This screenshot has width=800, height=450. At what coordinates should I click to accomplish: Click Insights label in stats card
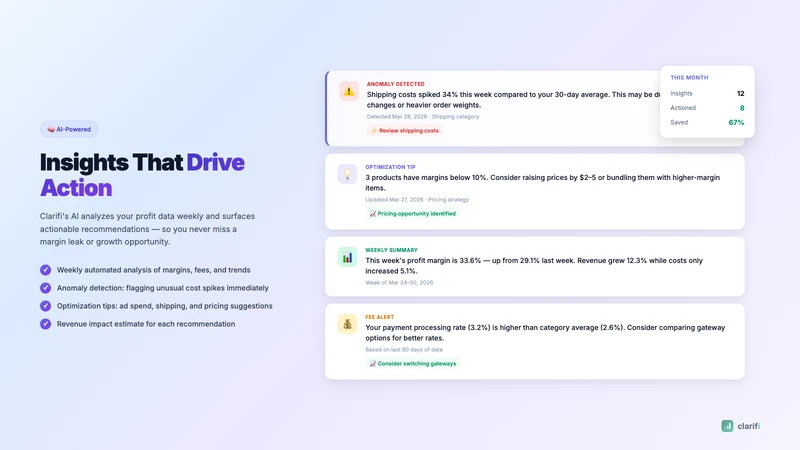click(x=681, y=93)
